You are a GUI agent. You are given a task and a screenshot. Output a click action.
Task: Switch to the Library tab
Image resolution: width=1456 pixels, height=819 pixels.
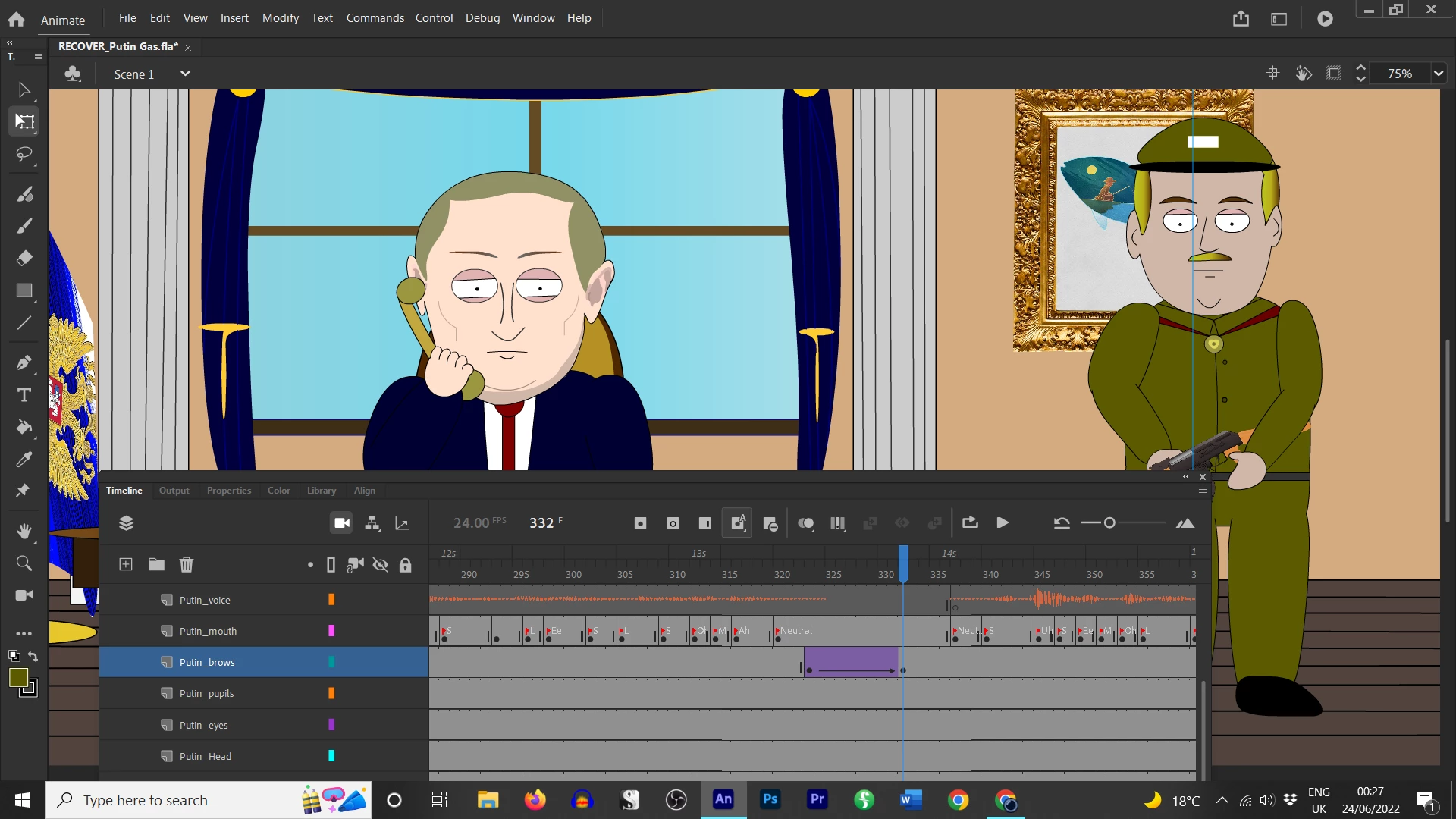click(x=321, y=491)
